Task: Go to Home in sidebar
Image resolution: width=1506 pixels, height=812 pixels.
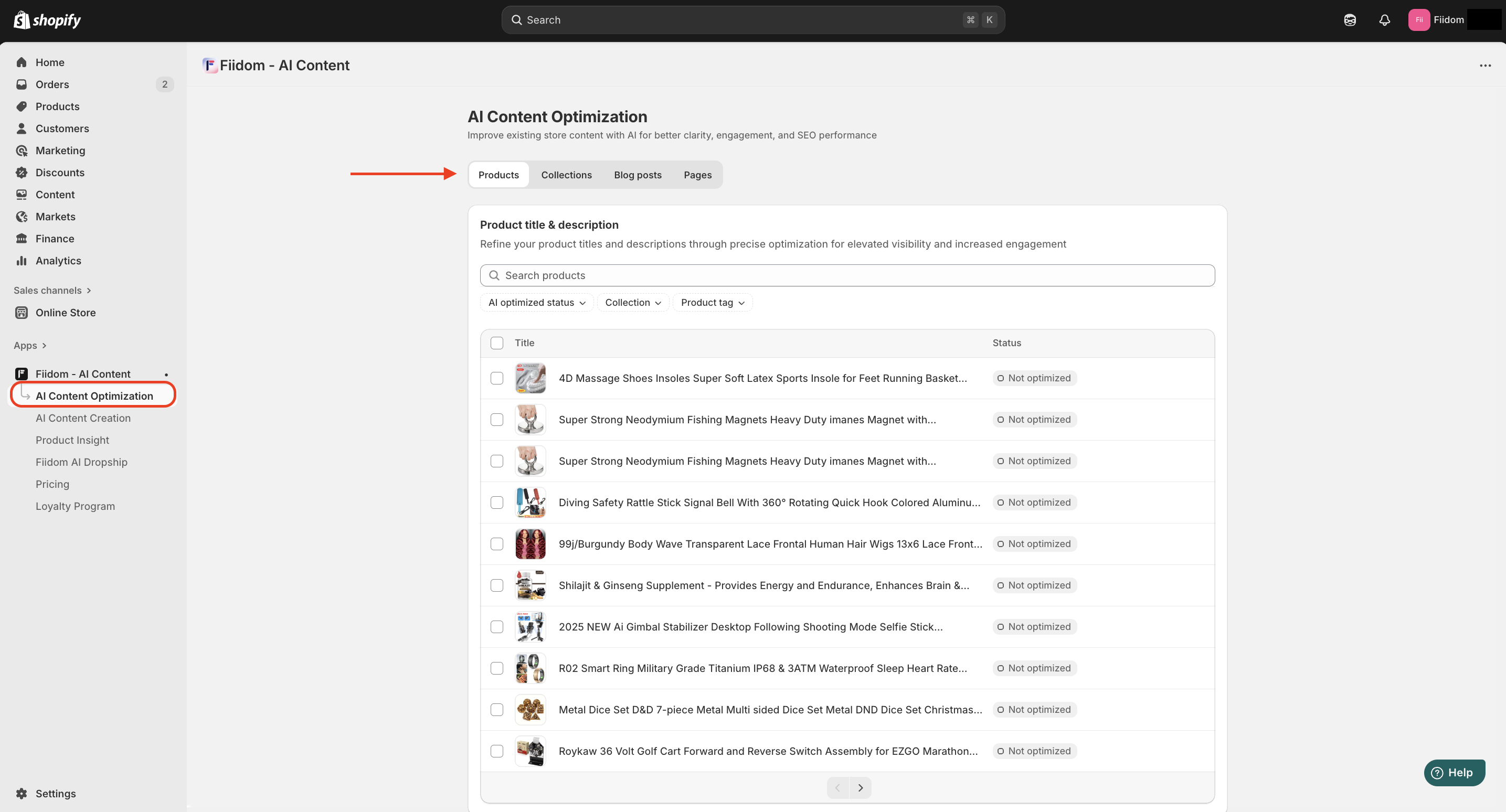Action: [x=50, y=62]
